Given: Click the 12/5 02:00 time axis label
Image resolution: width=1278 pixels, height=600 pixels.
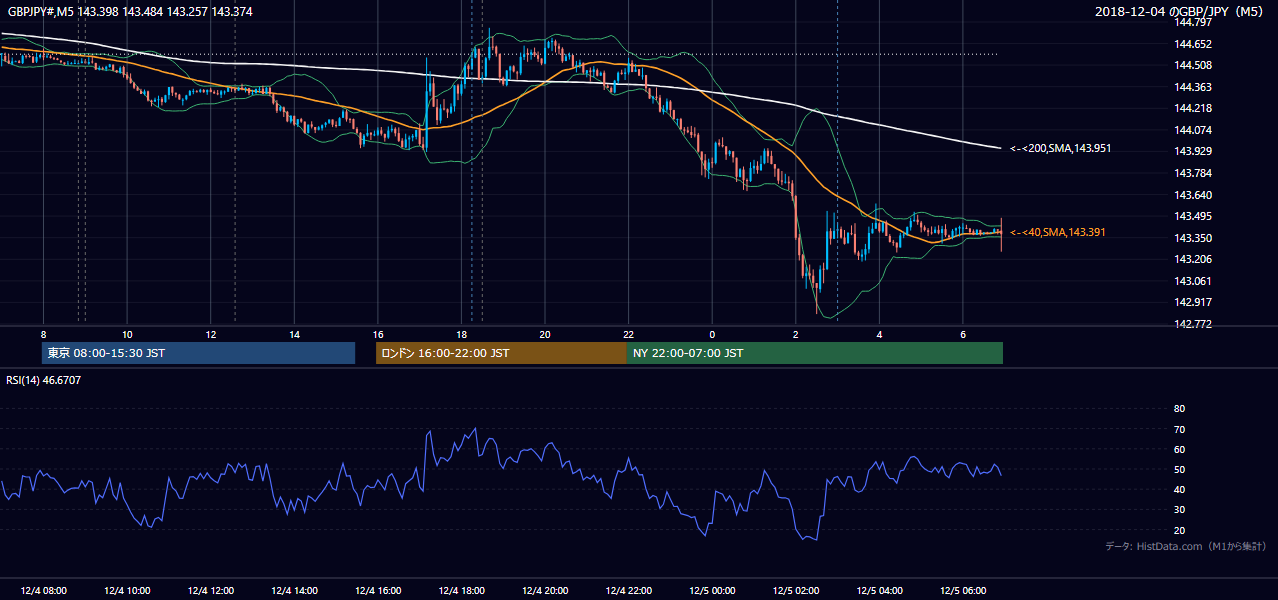Looking at the screenshot, I should pyautogui.click(x=796, y=591).
